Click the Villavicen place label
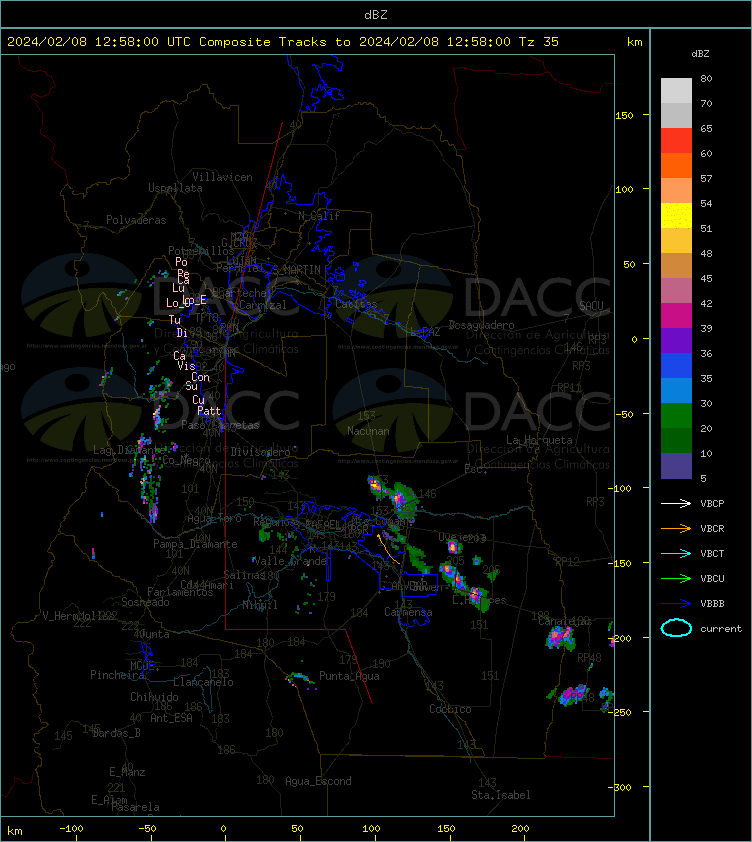The height and width of the screenshot is (842, 752). (x=222, y=177)
